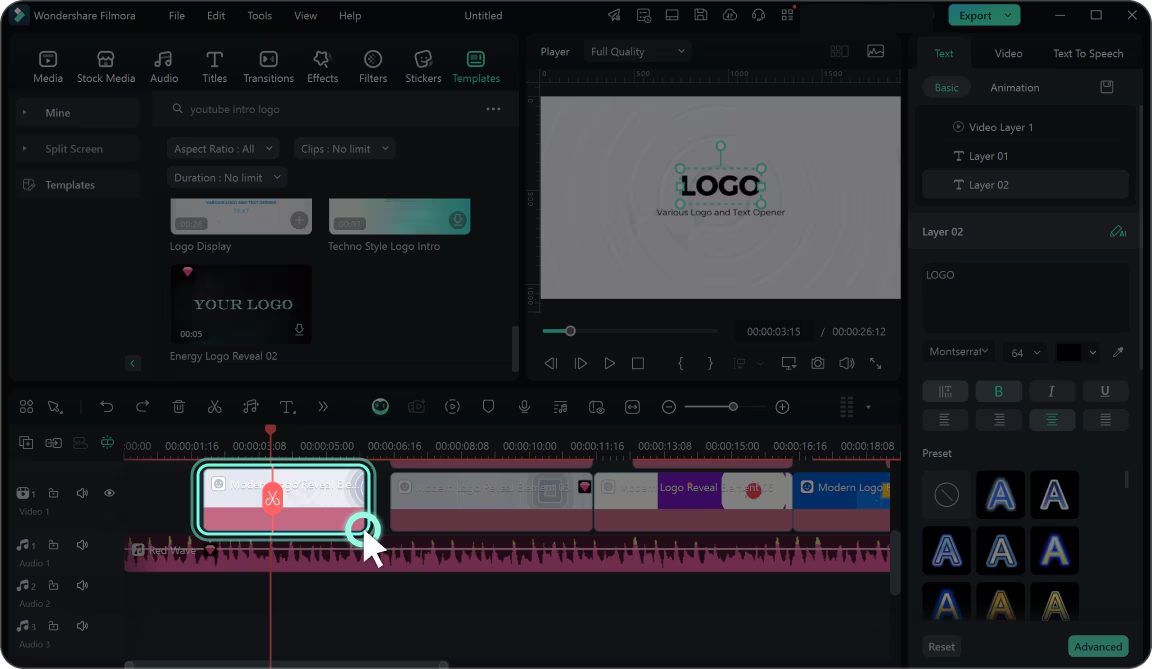
Task: Click the scissors Split tool in timeline toolbar
Action: 214,407
